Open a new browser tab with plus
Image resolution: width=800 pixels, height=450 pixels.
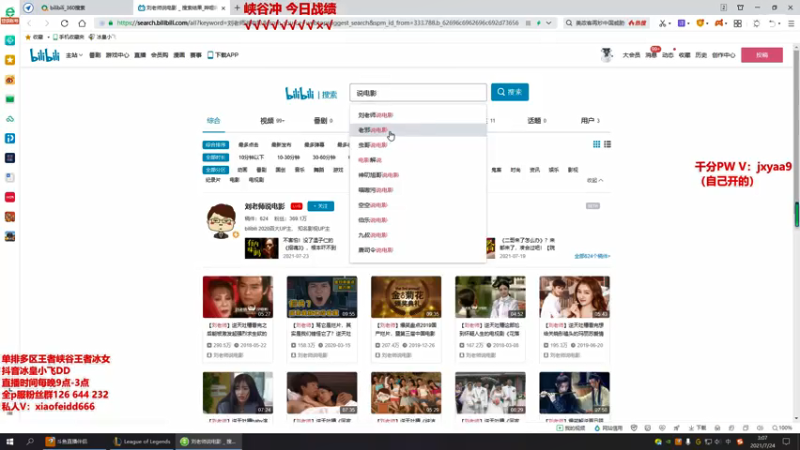point(237,8)
